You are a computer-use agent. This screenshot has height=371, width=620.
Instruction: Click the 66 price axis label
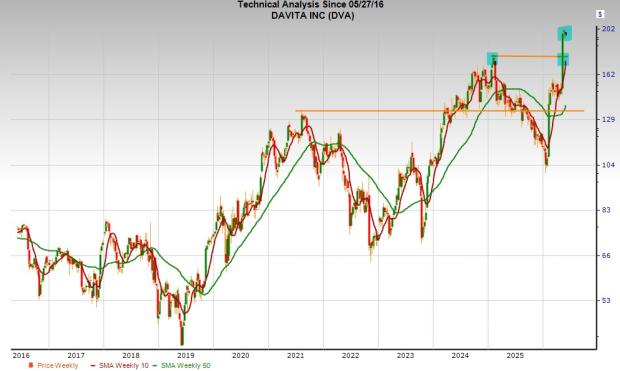pos(606,256)
